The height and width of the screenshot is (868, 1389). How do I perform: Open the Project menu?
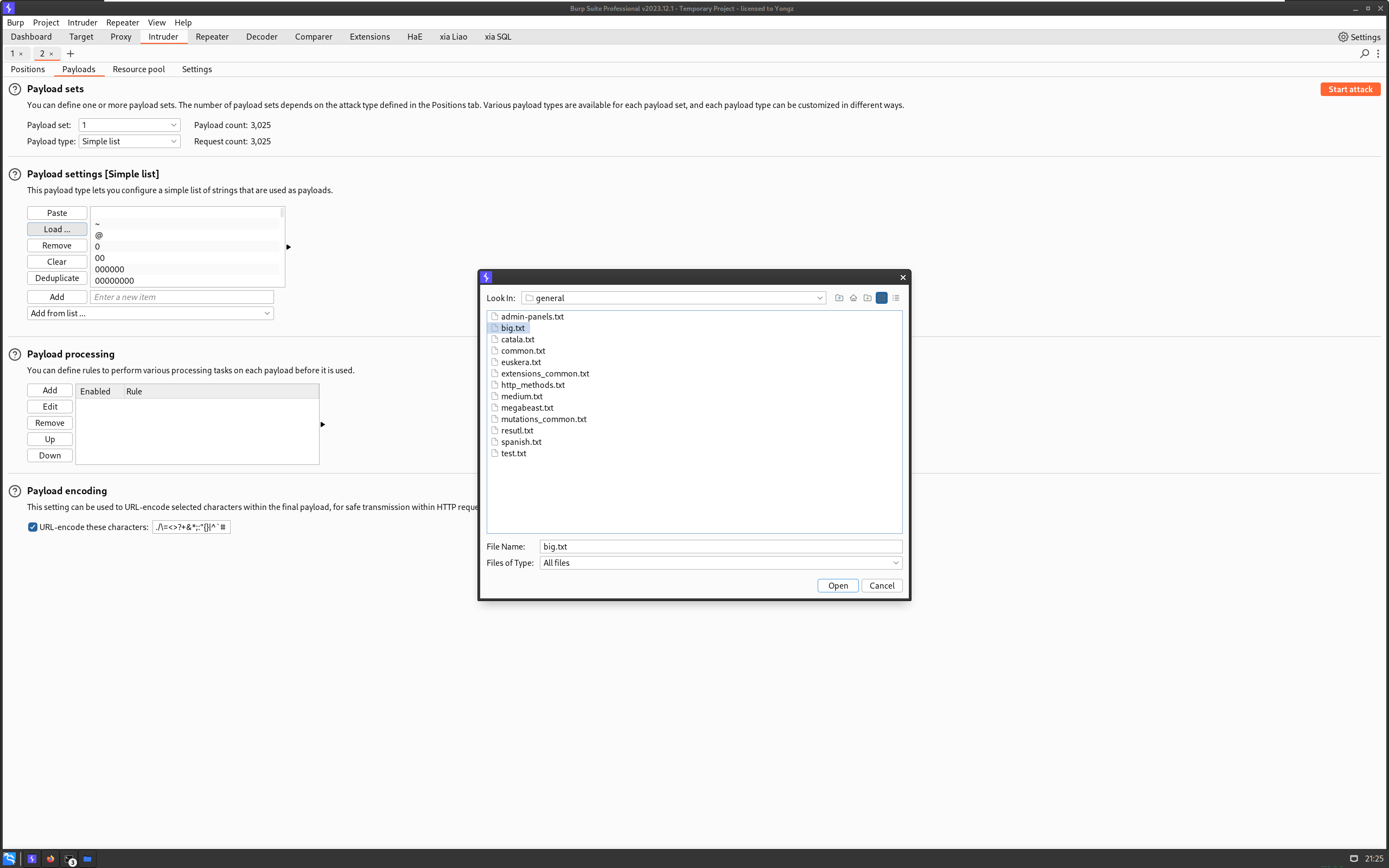coord(46,22)
